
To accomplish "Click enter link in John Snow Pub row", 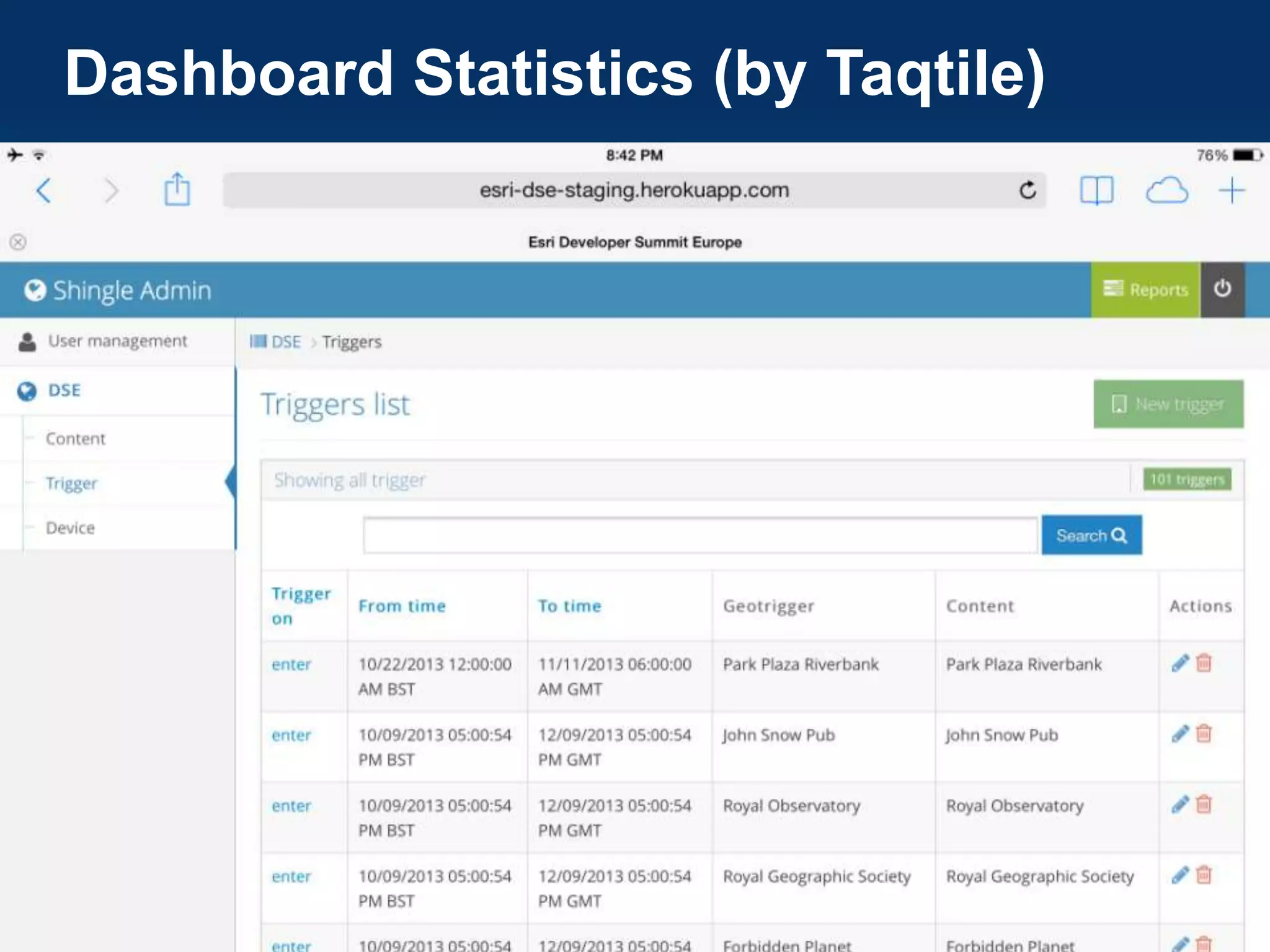I will click(291, 735).
